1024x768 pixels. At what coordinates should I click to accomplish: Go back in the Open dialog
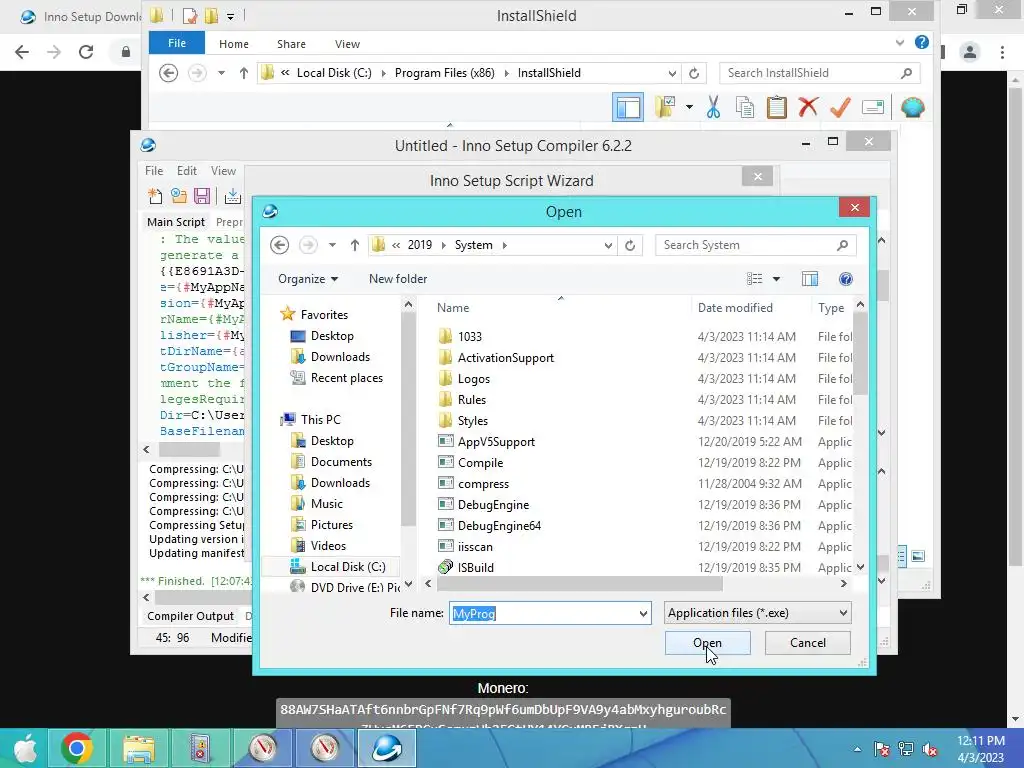[x=280, y=245]
